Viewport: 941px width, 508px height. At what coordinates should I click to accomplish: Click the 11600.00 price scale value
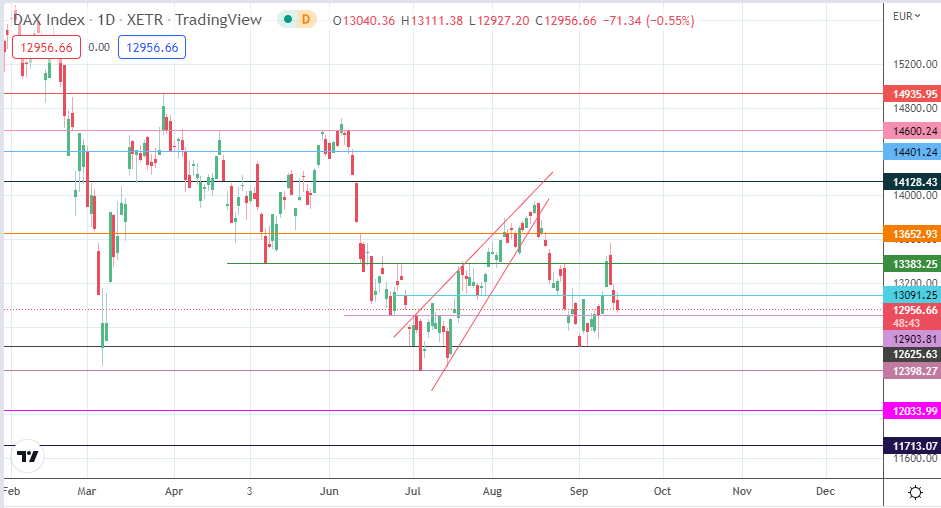pos(915,459)
